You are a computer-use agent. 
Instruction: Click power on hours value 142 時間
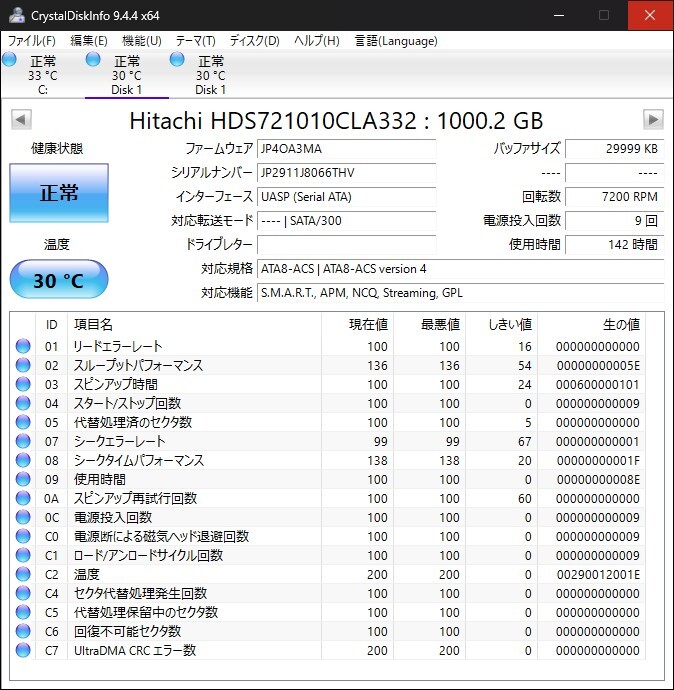click(x=614, y=245)
